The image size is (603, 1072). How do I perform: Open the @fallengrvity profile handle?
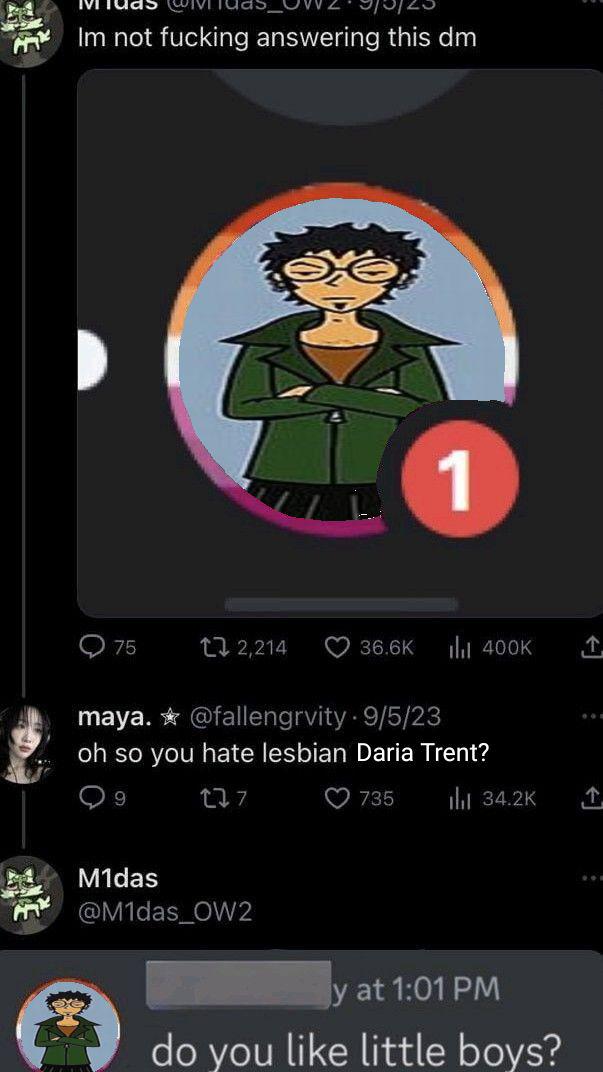(x=267, y=716)
